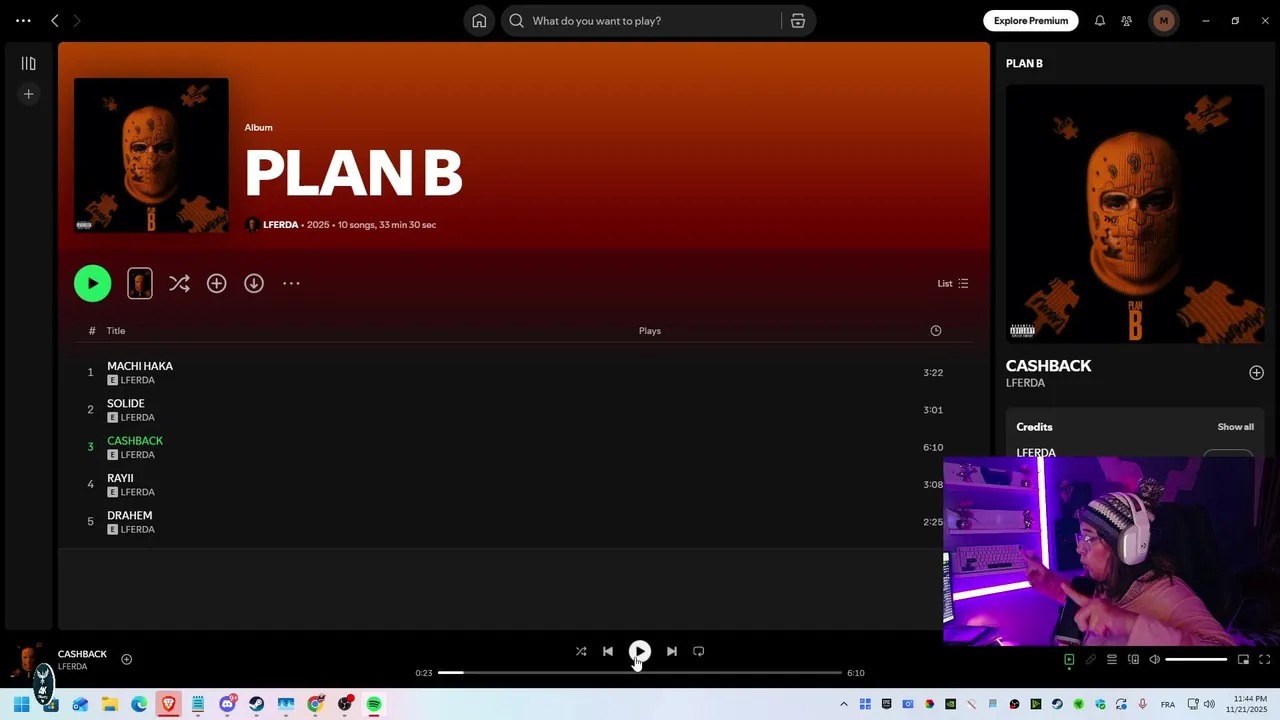Screen dimensions: 1280x720
Task: Toggle repeat in the player bar
Action: (x=699, y=651)
